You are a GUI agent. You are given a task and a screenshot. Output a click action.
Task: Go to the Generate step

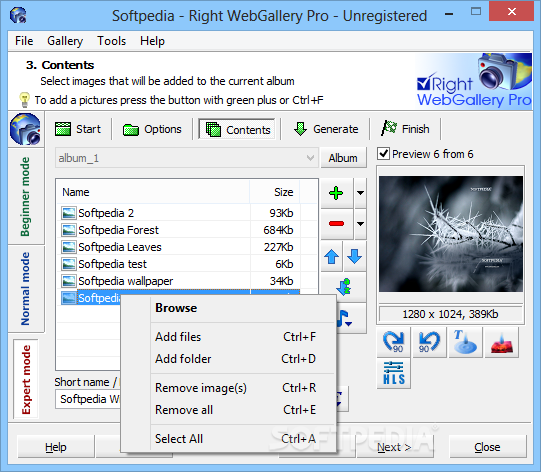tap(326, 129)
